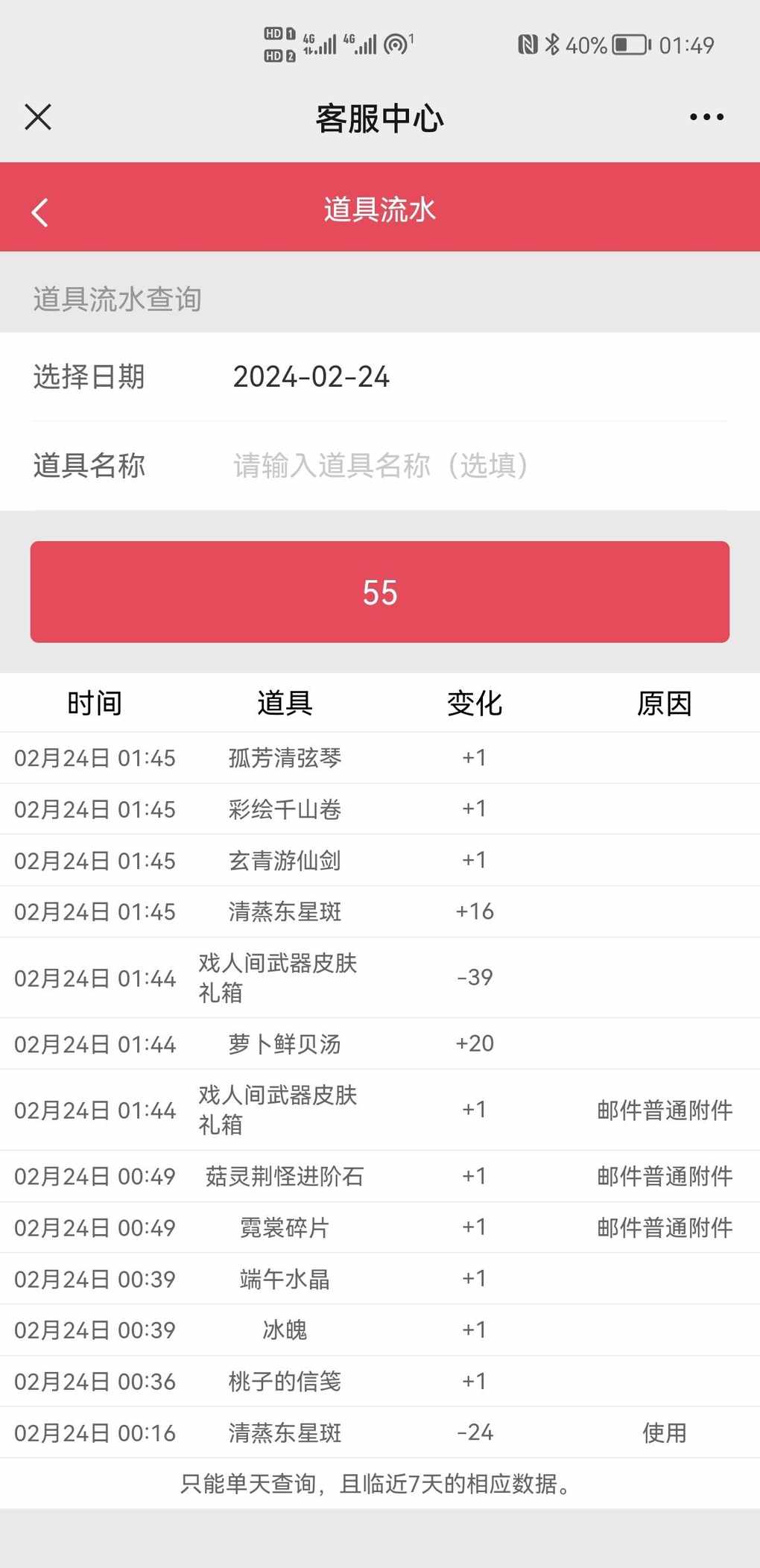Viewport: 760px width, 1568px height.
Task: Select the 时间 column header
Action: click(95, 703)
